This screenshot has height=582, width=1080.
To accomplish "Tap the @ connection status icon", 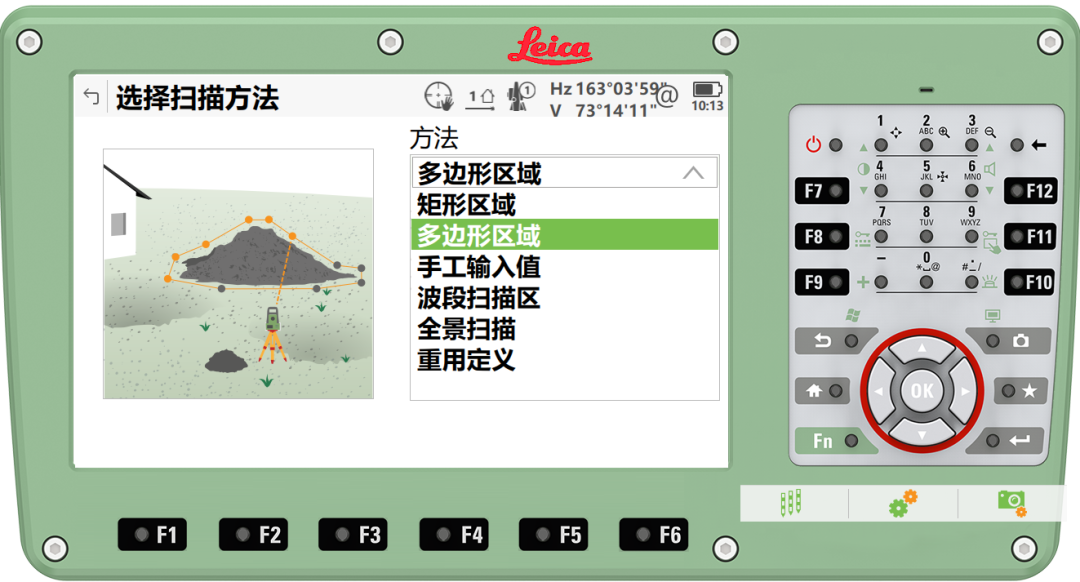I will coord(667,96).
